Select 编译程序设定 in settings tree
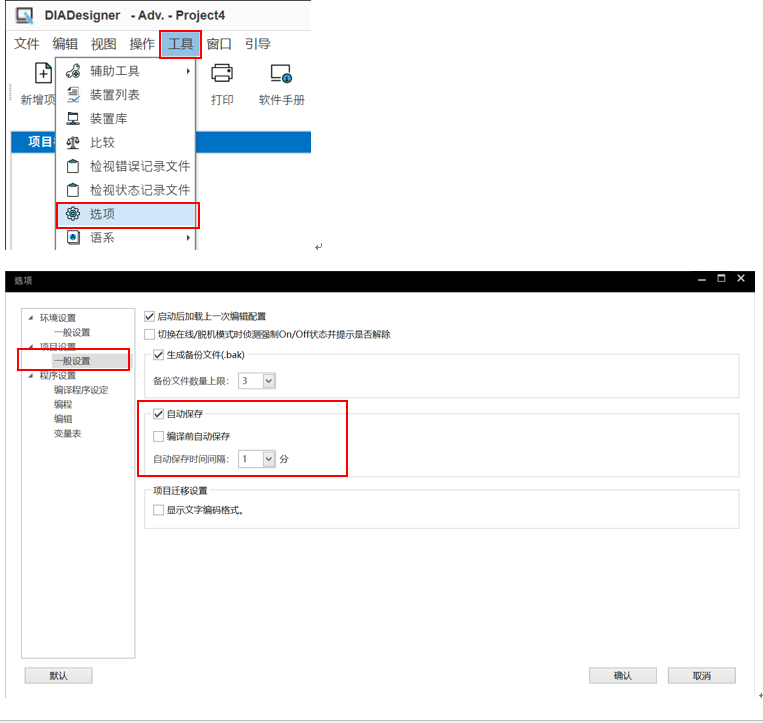The width and height of the screenshot is (763, 723). click(x=81, y=390)
